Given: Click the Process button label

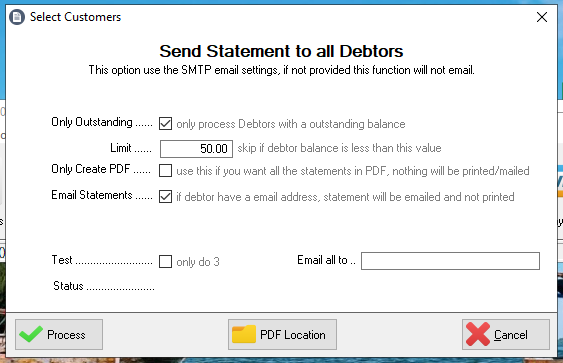Looking at the screenshot, I should click(x=66, y=335).
